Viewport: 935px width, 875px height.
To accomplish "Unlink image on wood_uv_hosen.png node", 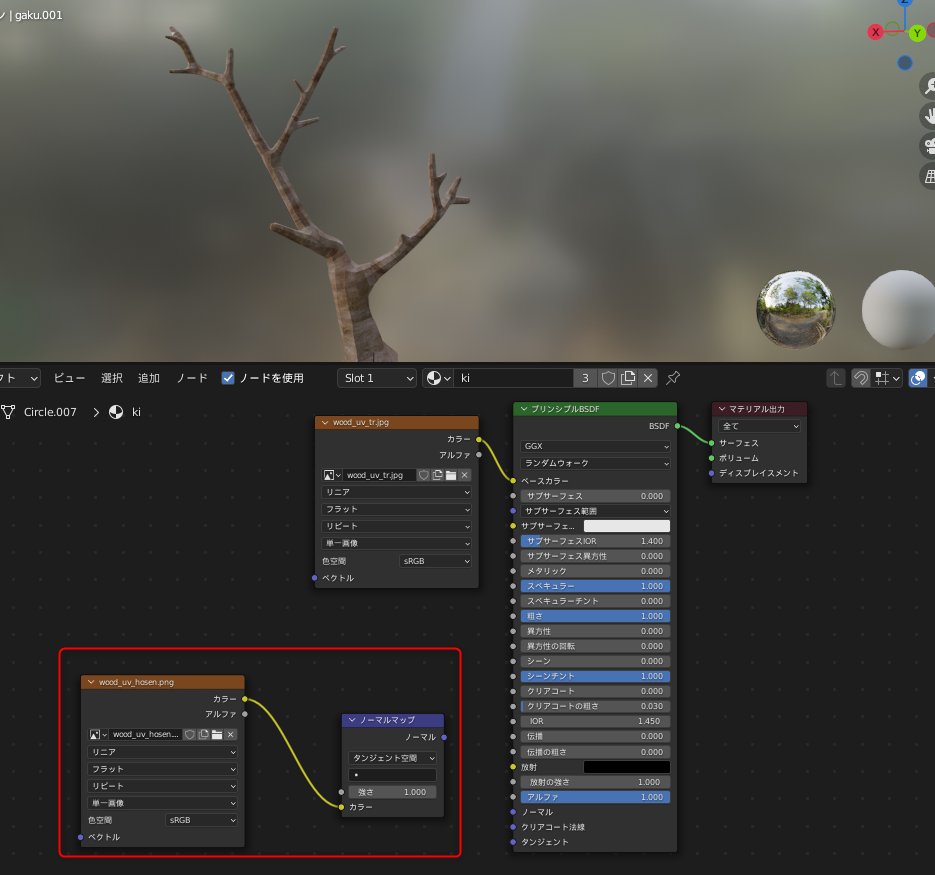I will [231, 734].
